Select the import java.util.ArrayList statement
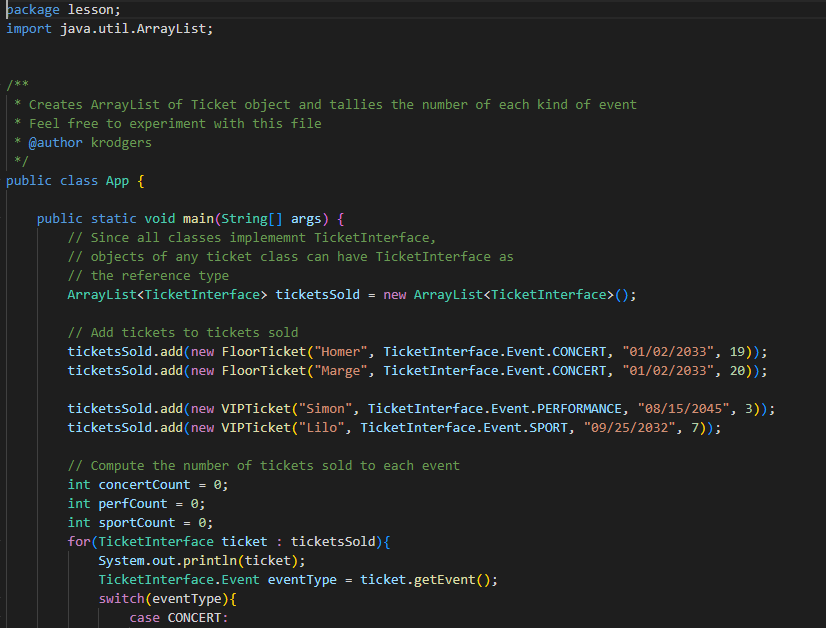 pos(110,28)
